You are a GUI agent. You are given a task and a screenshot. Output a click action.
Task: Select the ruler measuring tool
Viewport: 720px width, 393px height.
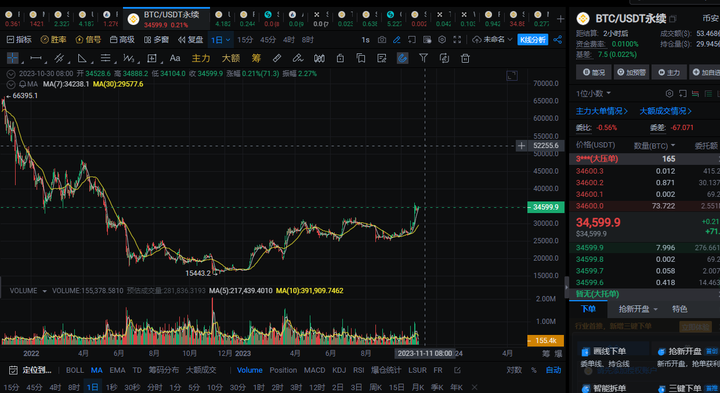tap(276, 58)
